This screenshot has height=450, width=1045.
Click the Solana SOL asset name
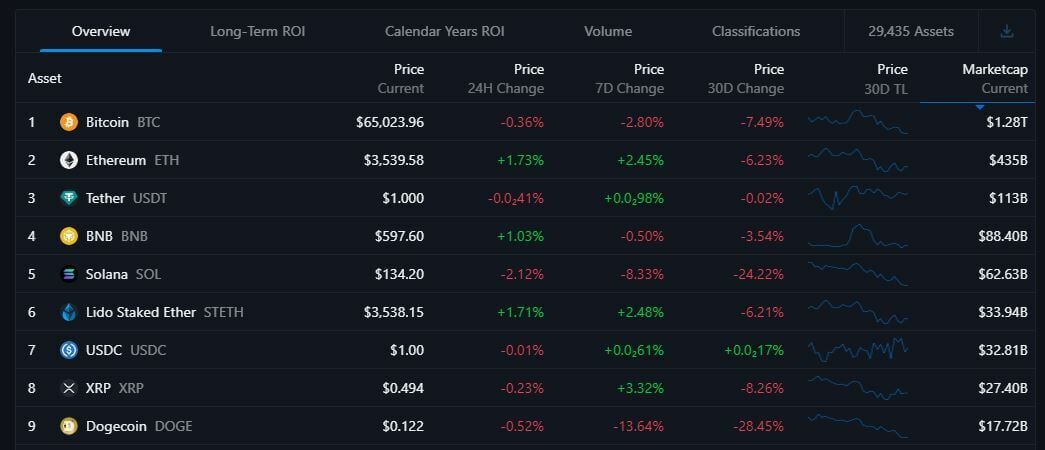pyautogui.click(x=107, y=274)
